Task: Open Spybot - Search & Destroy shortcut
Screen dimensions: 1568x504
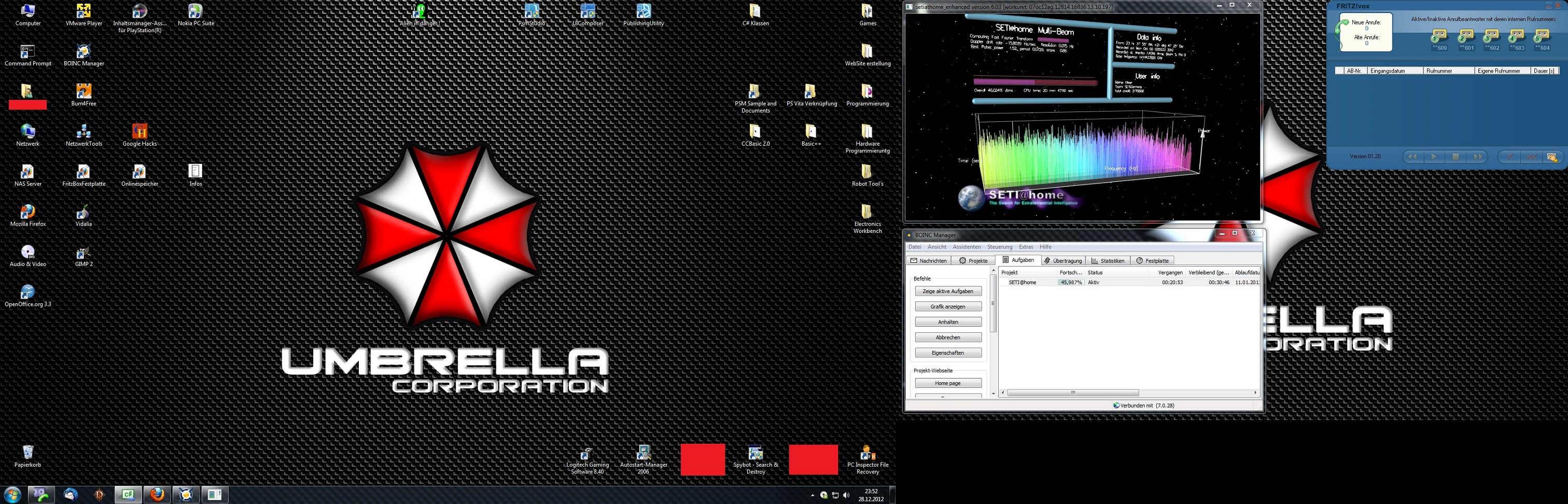Action: click(755, 460)
